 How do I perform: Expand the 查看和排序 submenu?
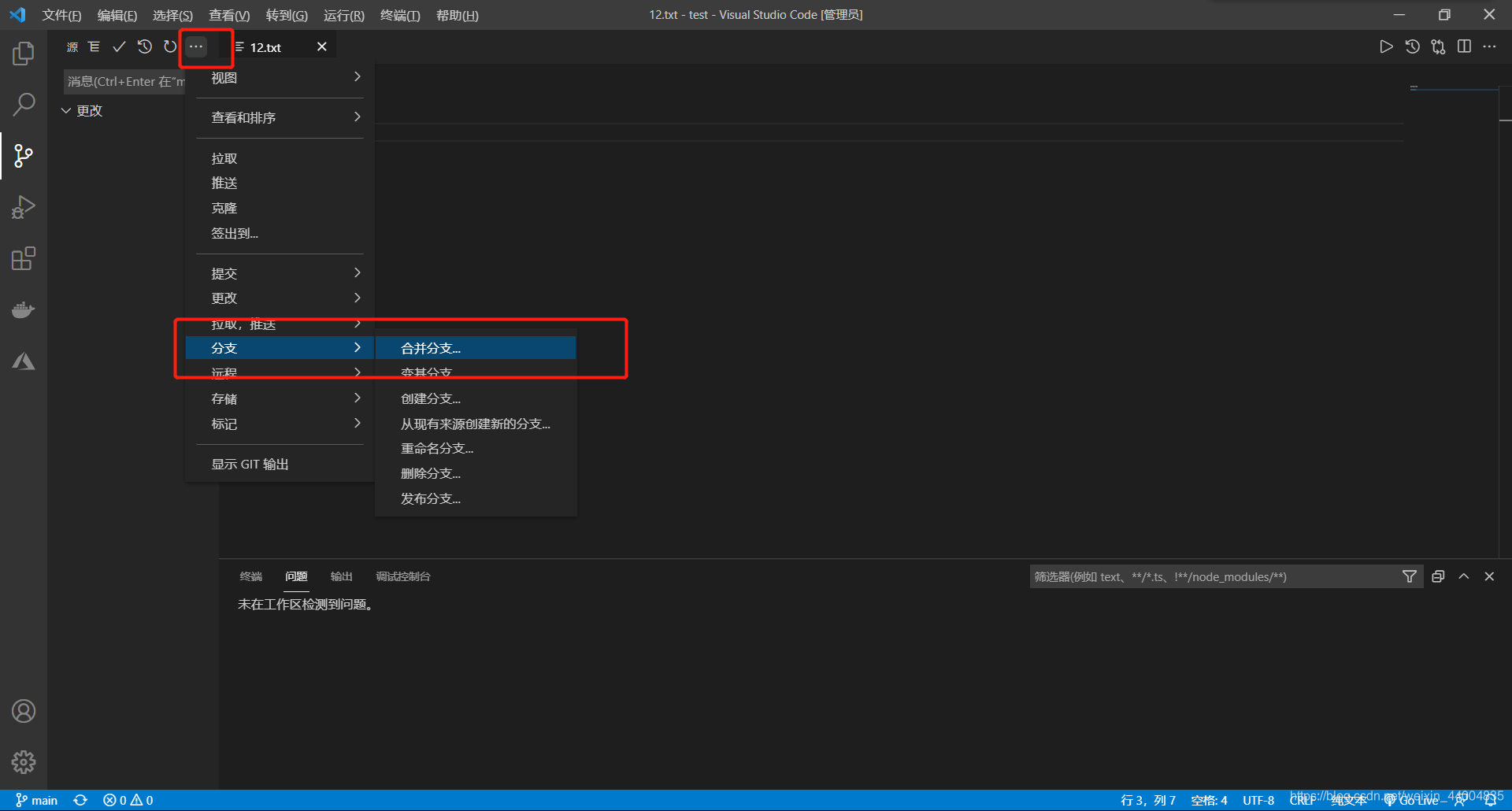[280, 117]
